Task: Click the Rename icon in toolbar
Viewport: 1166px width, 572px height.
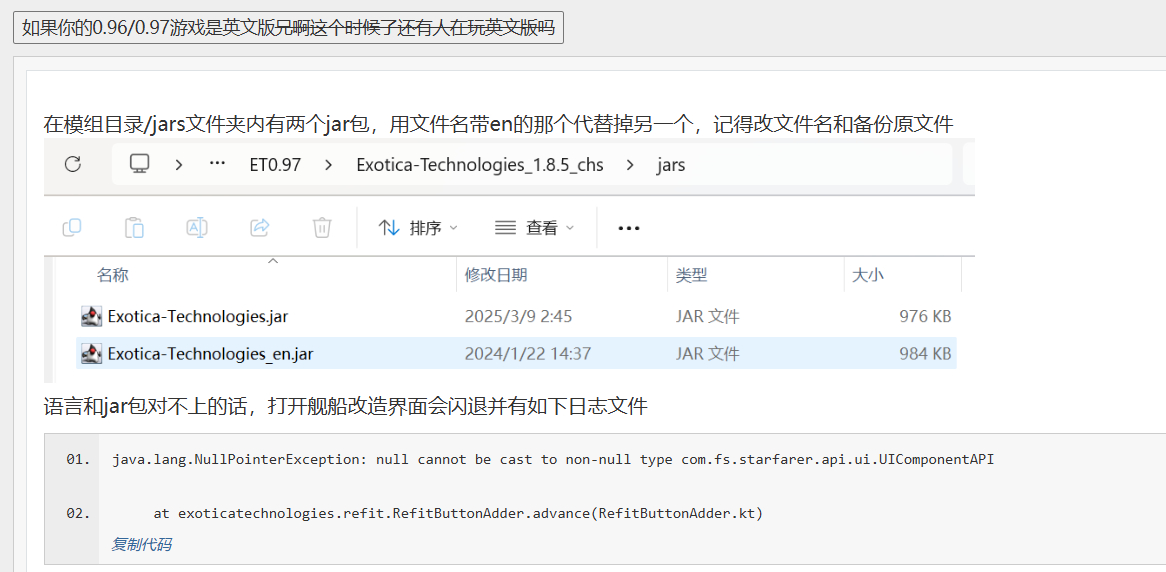Action: pos(197,228)
